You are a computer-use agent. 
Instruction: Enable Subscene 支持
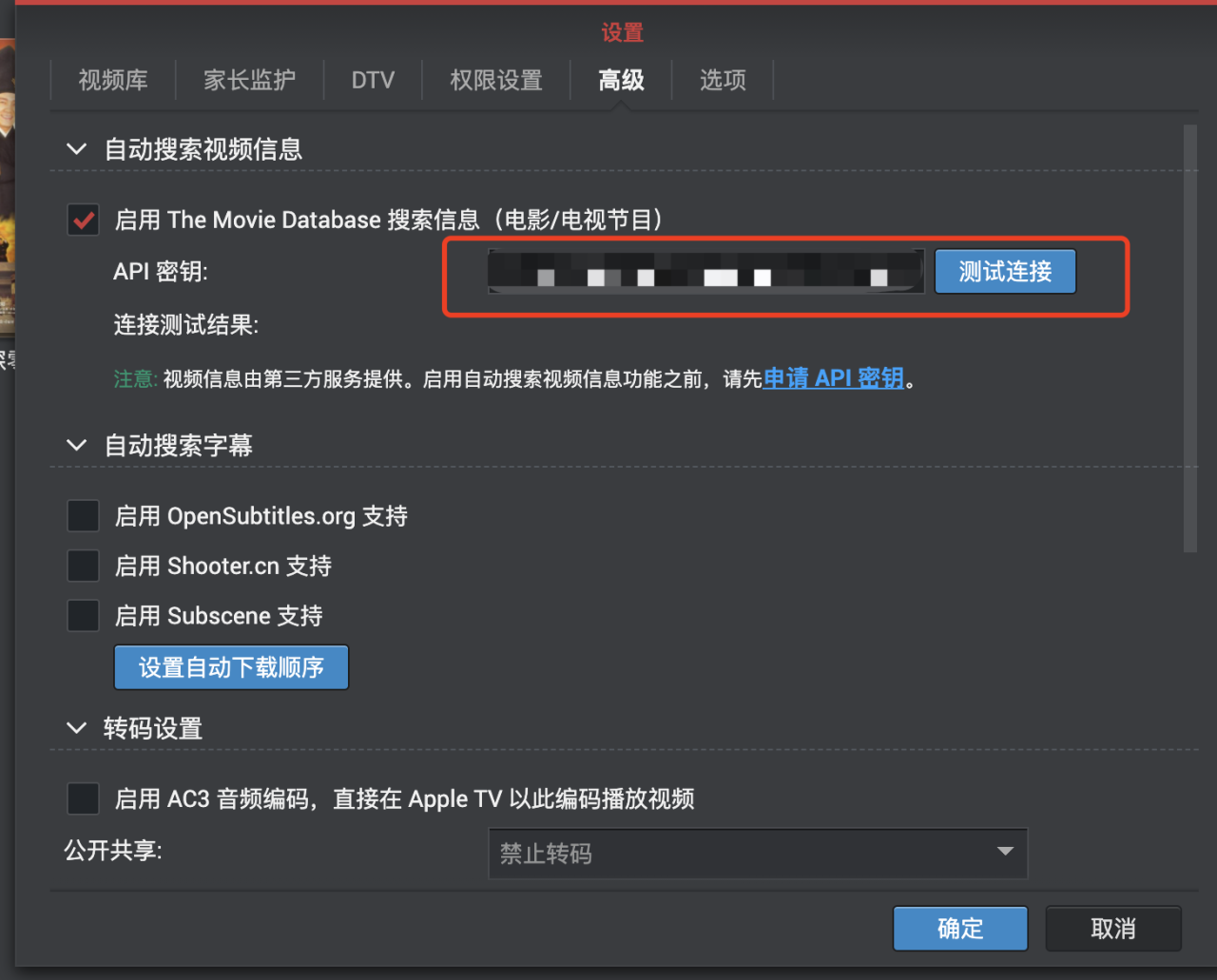(x=83, y=615)
